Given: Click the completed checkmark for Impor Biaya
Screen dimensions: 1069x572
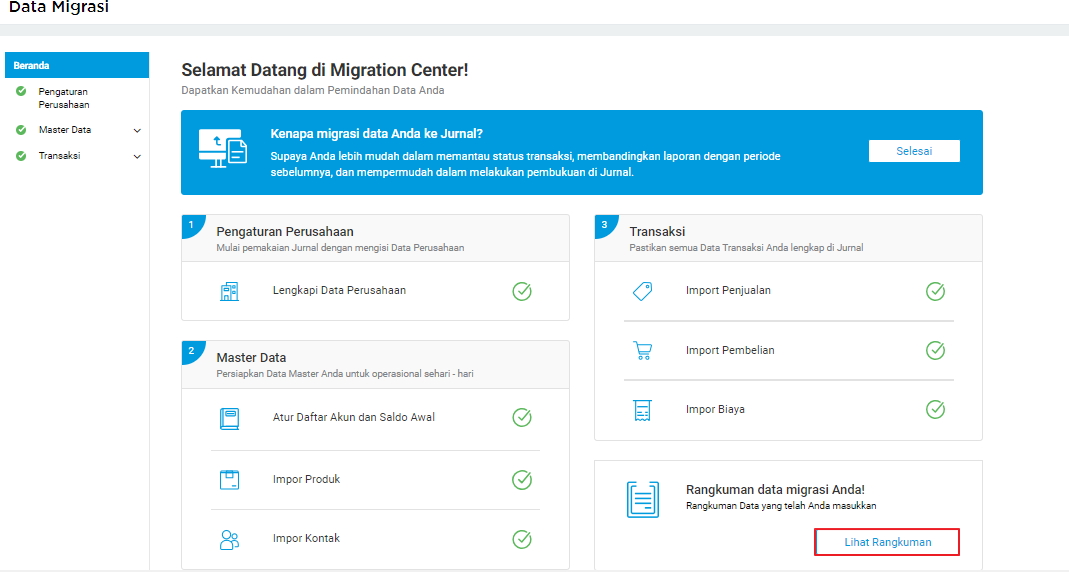Looking at the screenshot, I should pos(935,409).
